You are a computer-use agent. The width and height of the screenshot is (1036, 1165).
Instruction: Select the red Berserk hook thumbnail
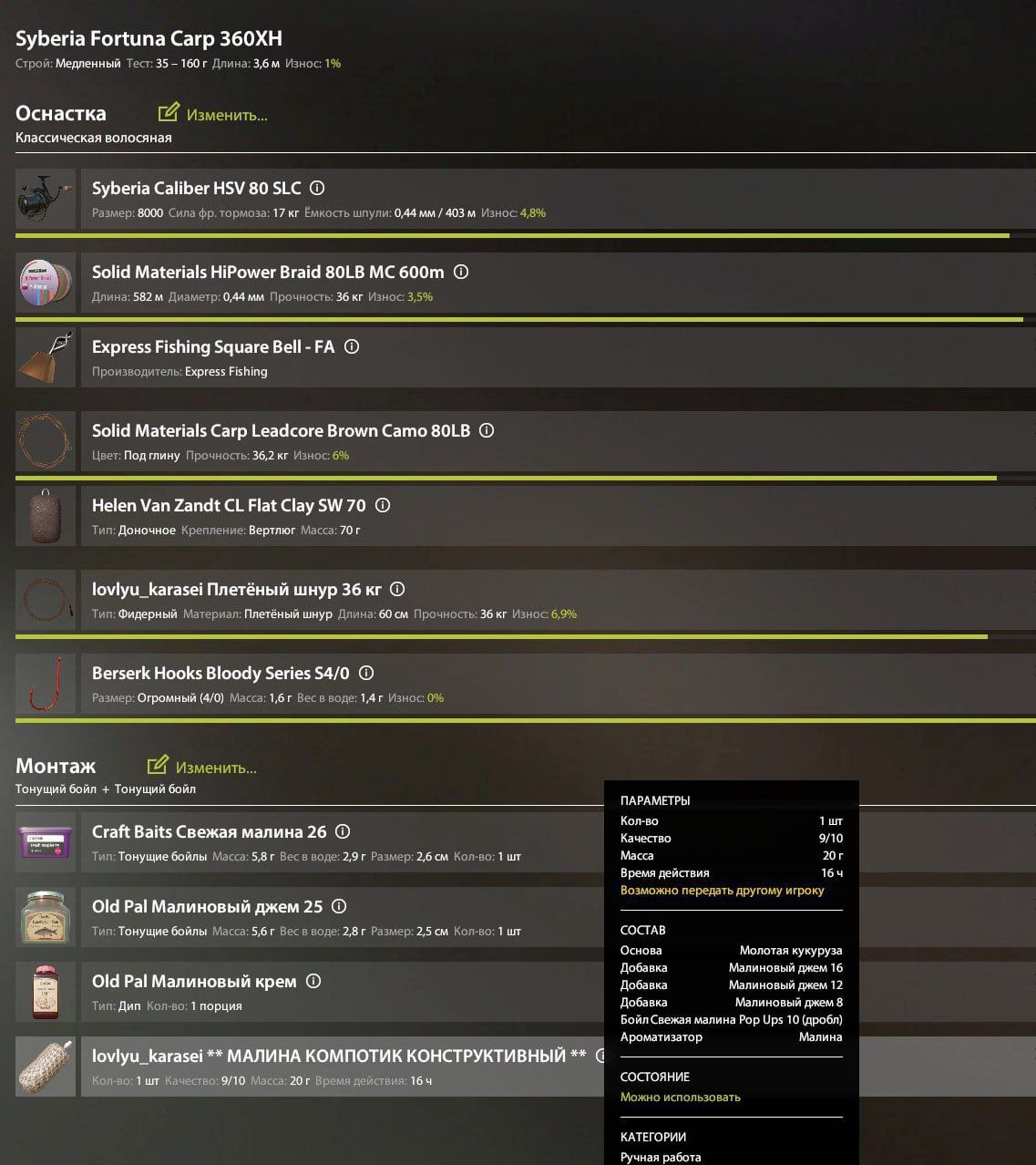[x=46, y=684]
